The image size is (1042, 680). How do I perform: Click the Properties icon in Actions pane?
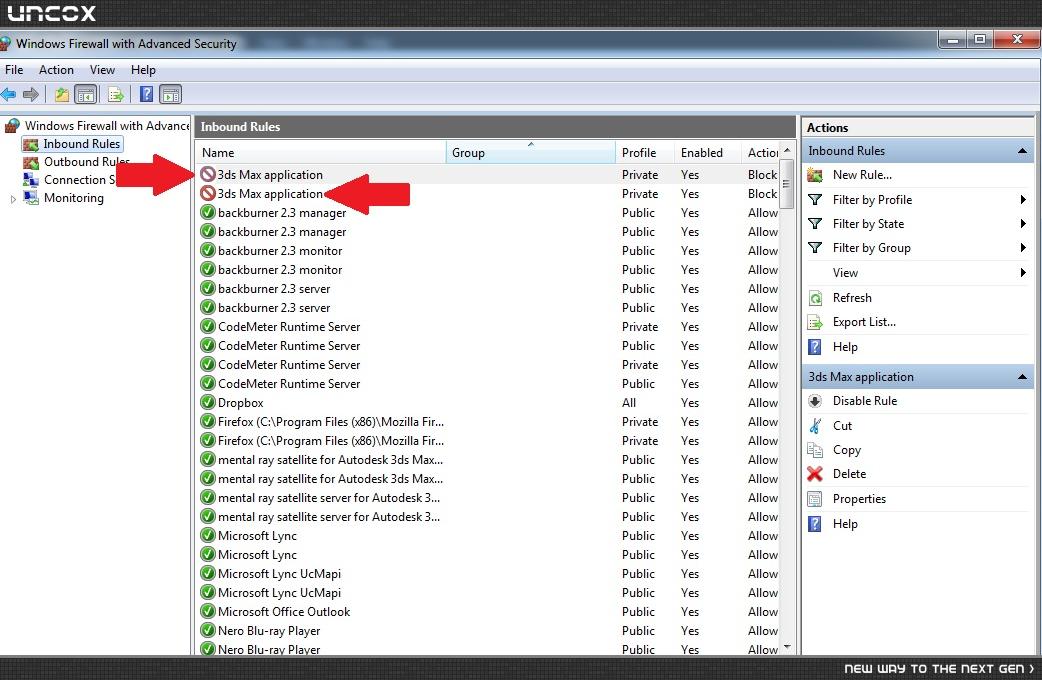point(815,499)
